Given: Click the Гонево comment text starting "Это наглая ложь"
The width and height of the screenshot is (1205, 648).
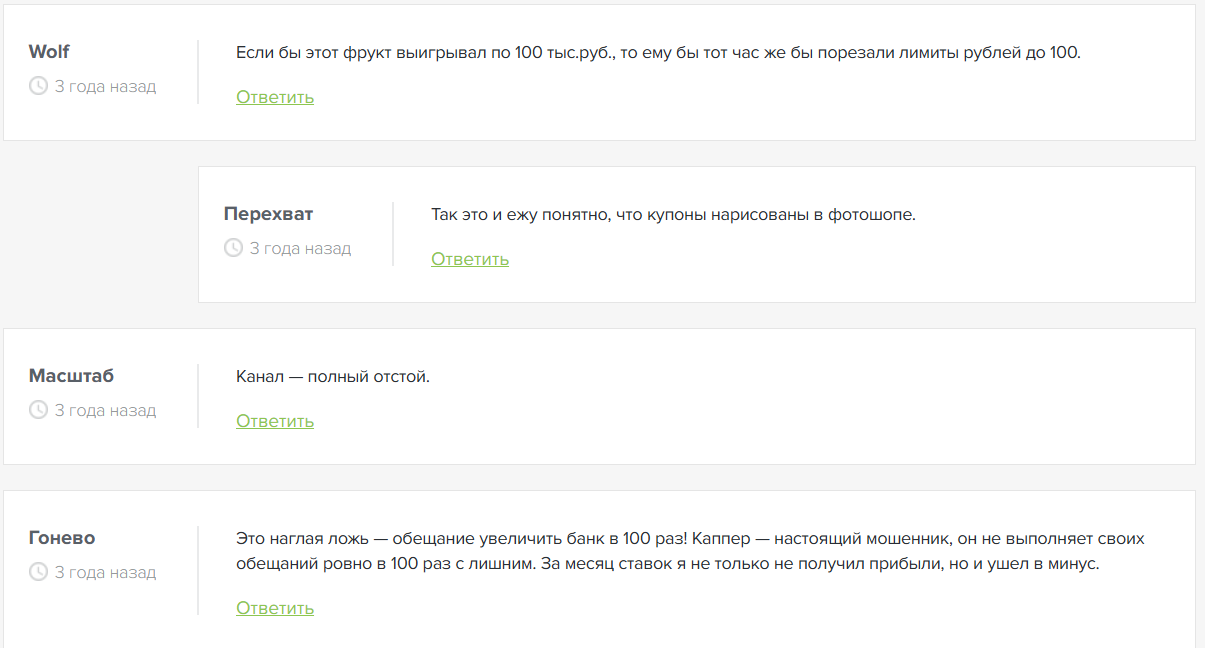Looking at the screenshot, I should tap(690, 551).
